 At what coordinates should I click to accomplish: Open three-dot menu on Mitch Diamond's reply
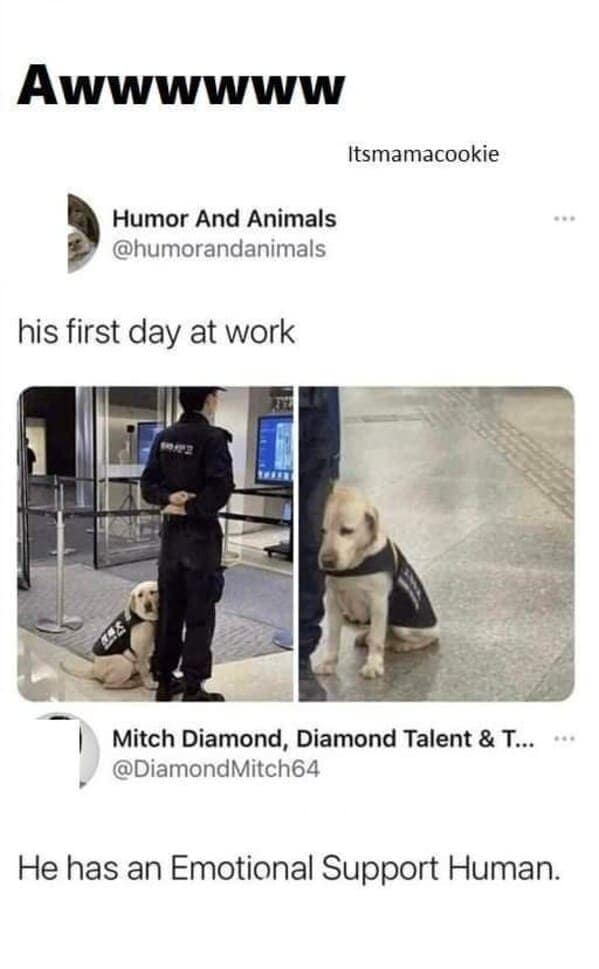[564, 738]
